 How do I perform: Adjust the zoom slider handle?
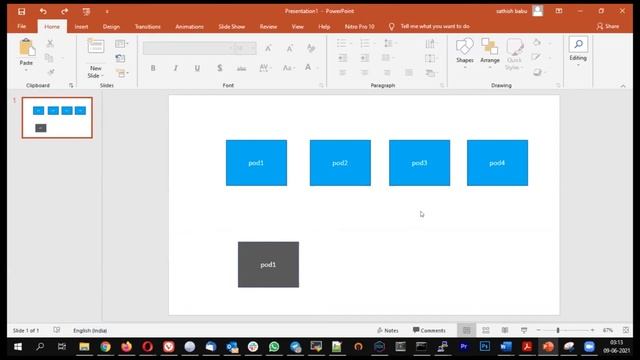558,330
